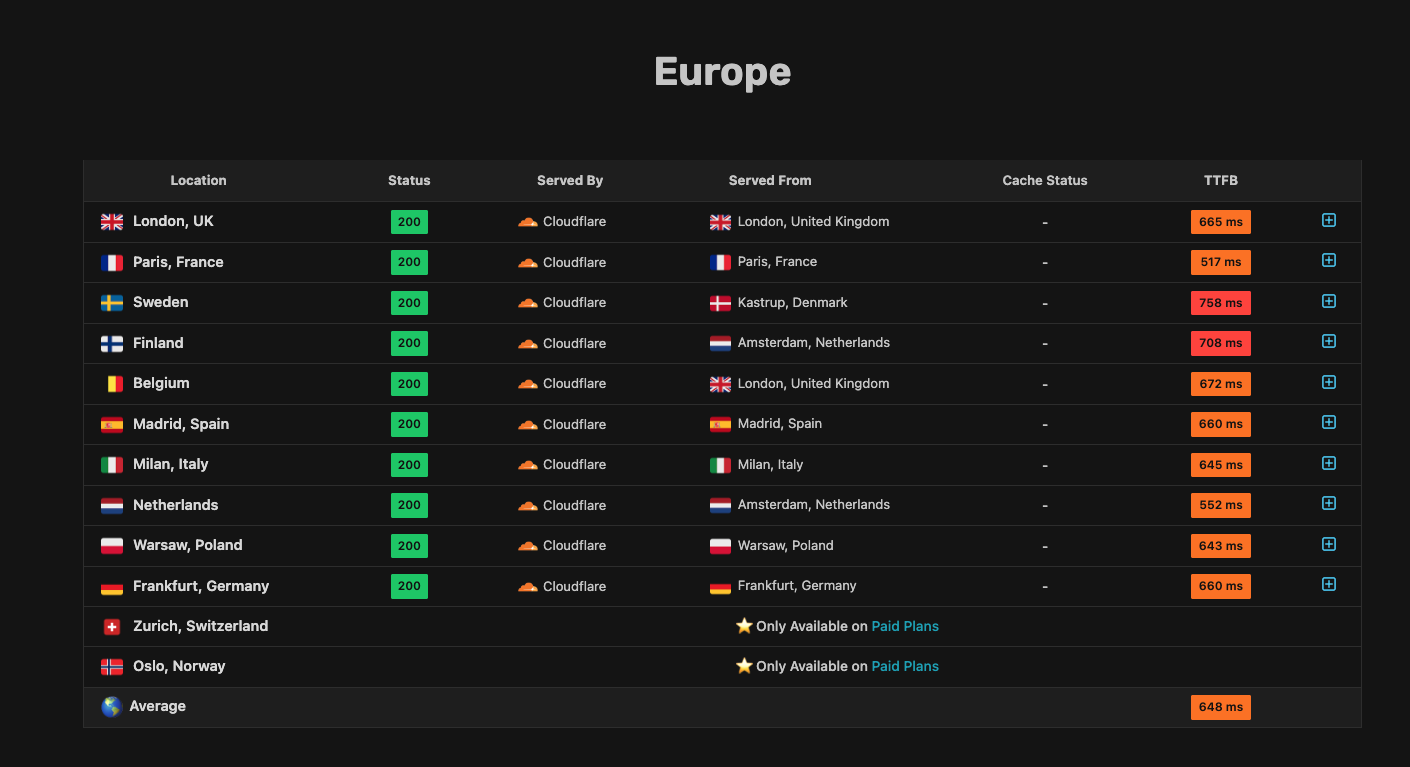The width and height of the screenshot is (1410, 767).
Task: Click the star icon in the Zurich row
Action: point(744,626)
